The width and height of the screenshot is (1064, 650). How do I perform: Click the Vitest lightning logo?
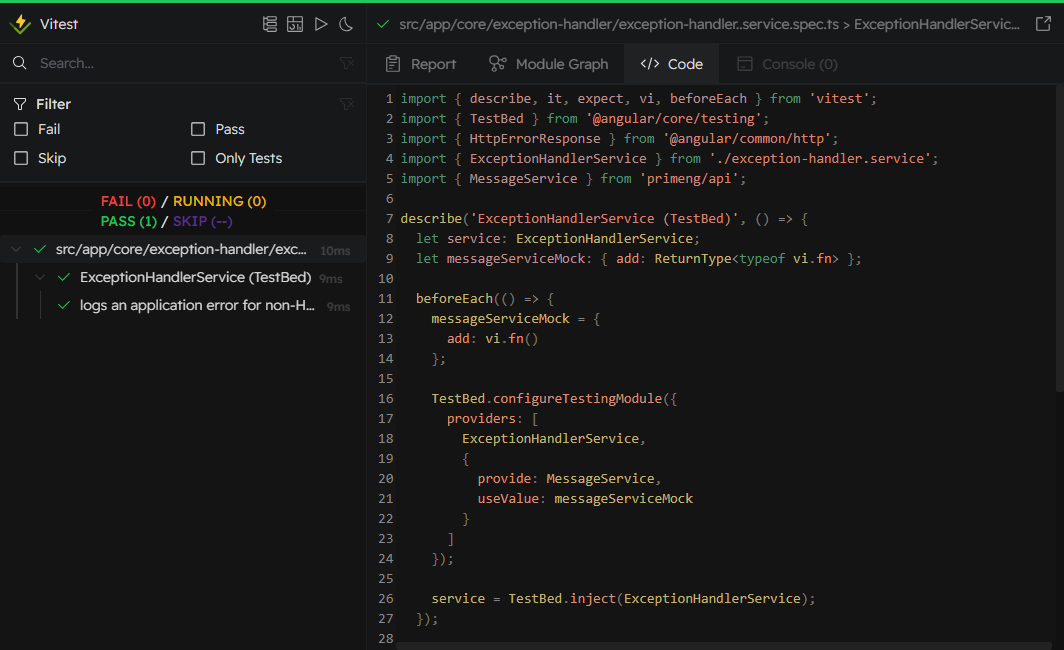pyautogui.click(x=20, y=24)
